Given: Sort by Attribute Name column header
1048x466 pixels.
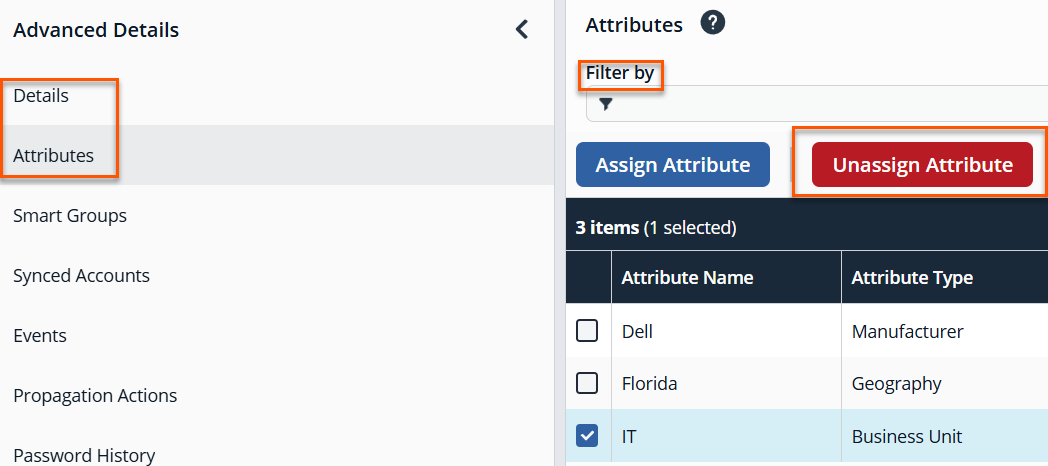Looking at the screenshot, I should pos(688,278).
